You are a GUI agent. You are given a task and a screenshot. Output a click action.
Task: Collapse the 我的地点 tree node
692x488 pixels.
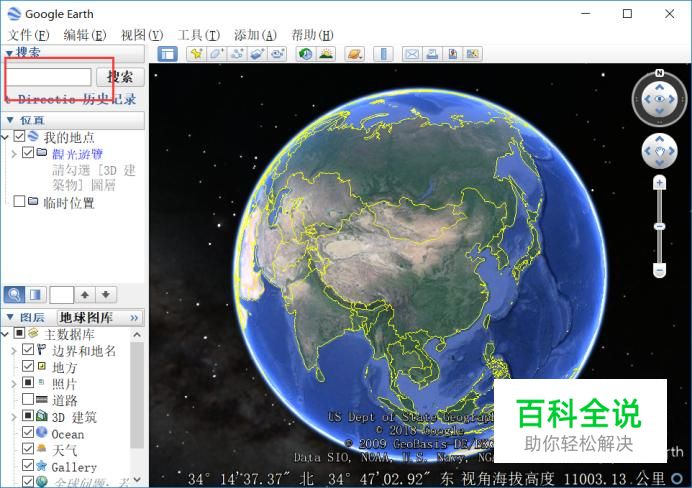click(5, 138)
